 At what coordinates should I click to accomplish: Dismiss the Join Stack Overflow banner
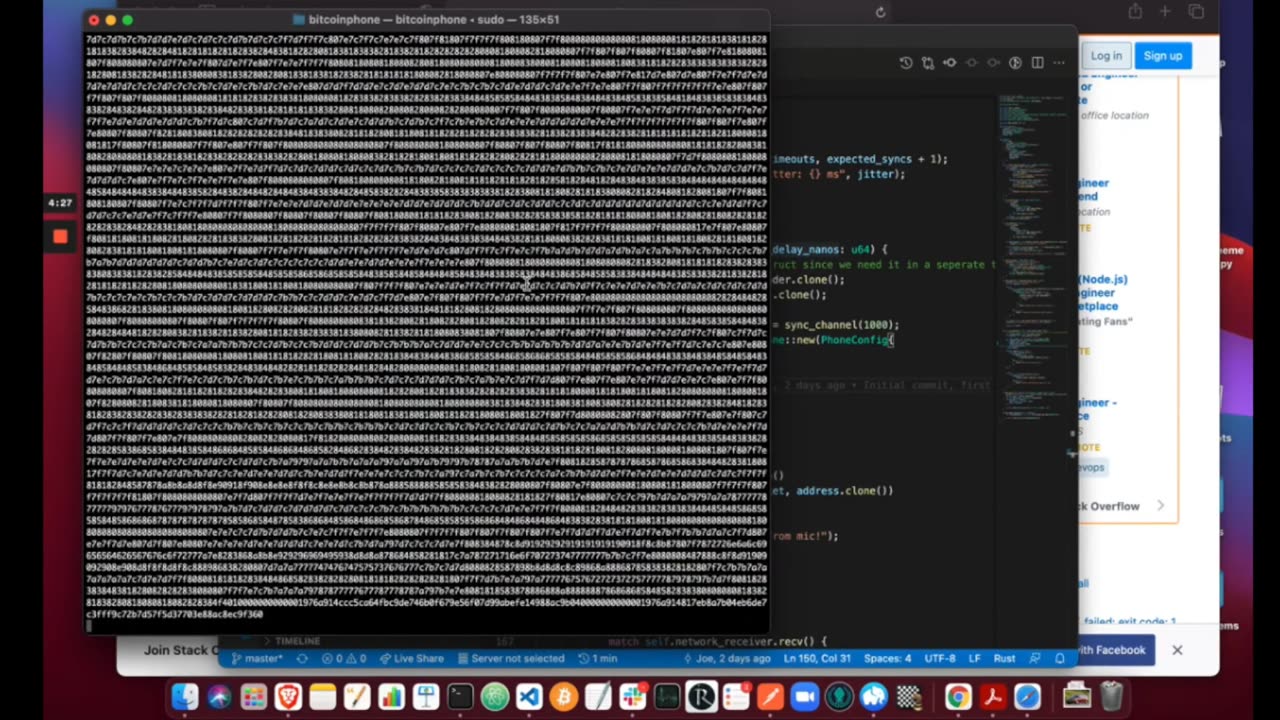pos(1177,650)
